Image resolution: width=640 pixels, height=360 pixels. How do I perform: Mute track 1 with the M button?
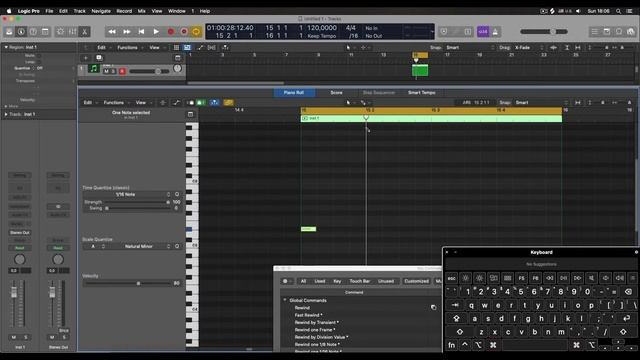(x=106, y=71)
